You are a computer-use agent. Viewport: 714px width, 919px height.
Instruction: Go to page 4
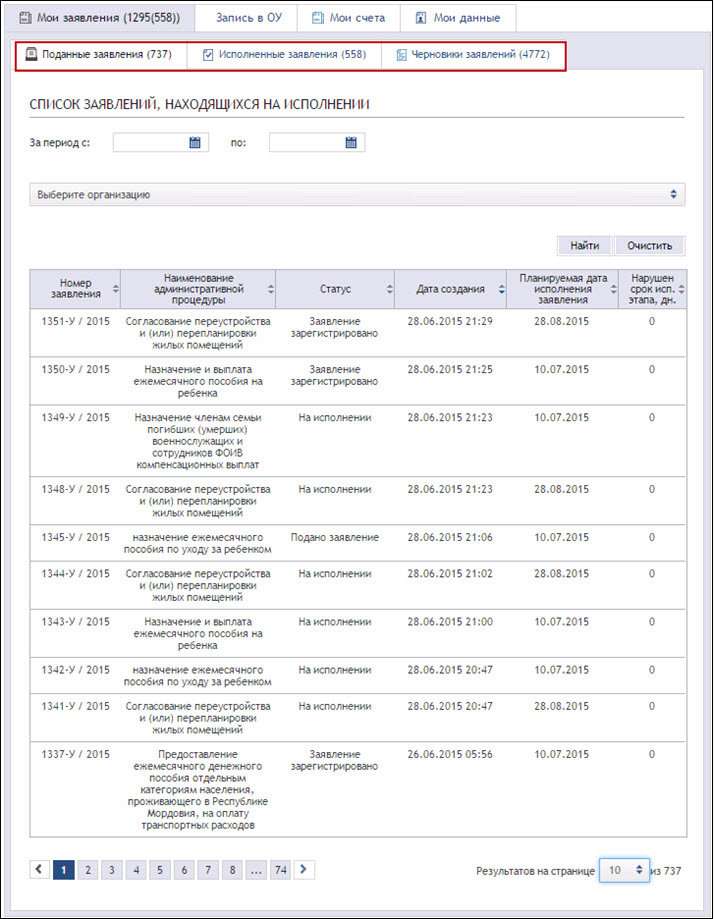pyautogui.click(x=136, y=870)
